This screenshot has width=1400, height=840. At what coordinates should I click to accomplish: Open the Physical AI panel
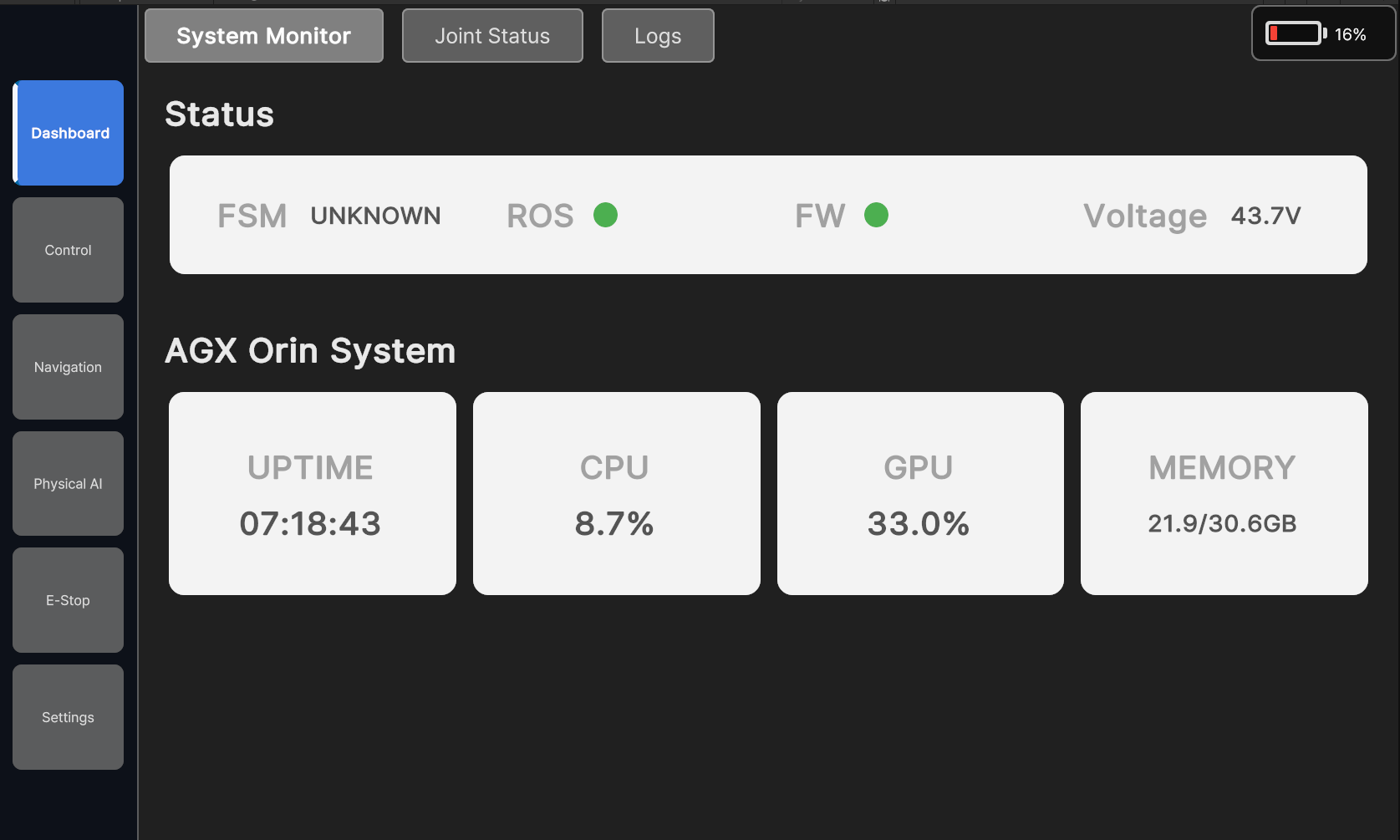click(68, 483)
